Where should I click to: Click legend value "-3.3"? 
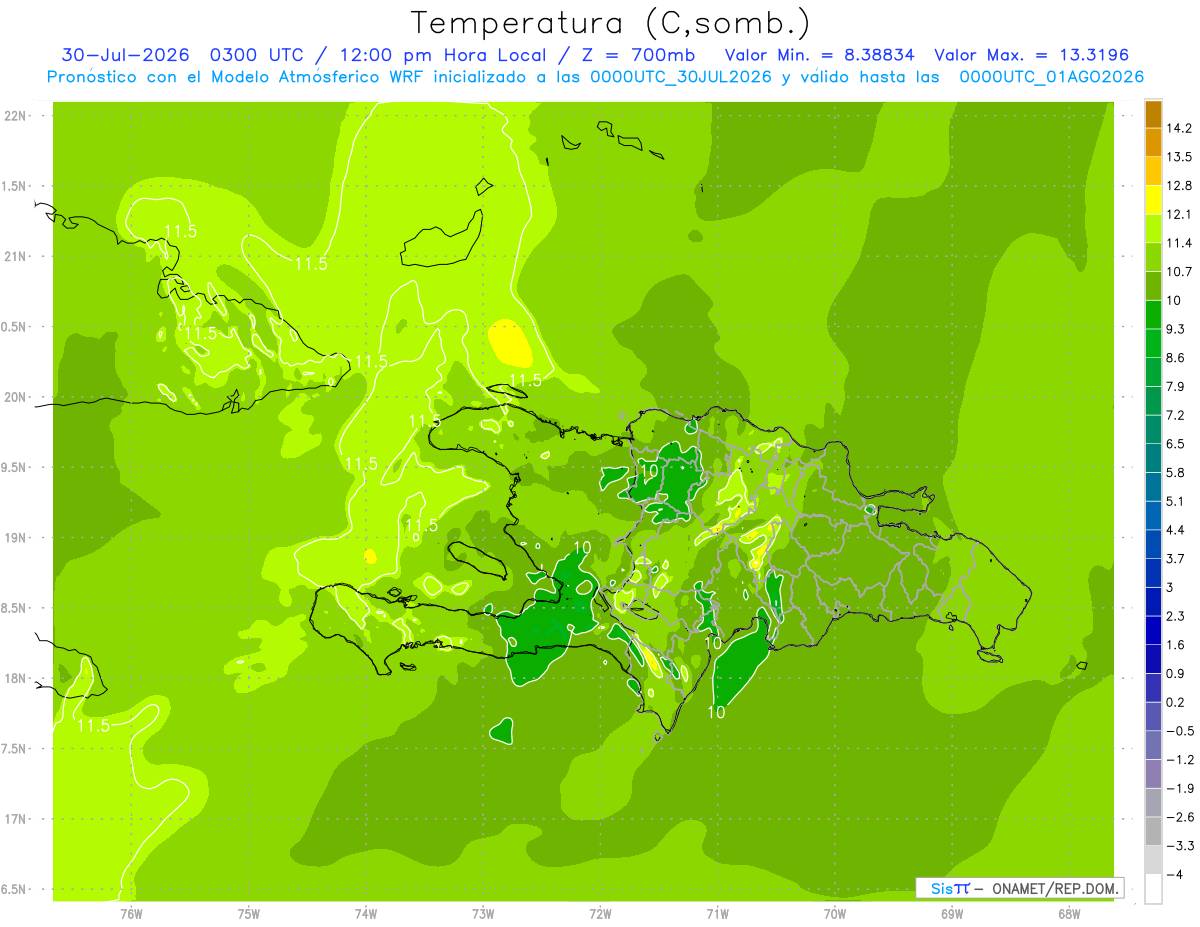(x=1180, y=846)
